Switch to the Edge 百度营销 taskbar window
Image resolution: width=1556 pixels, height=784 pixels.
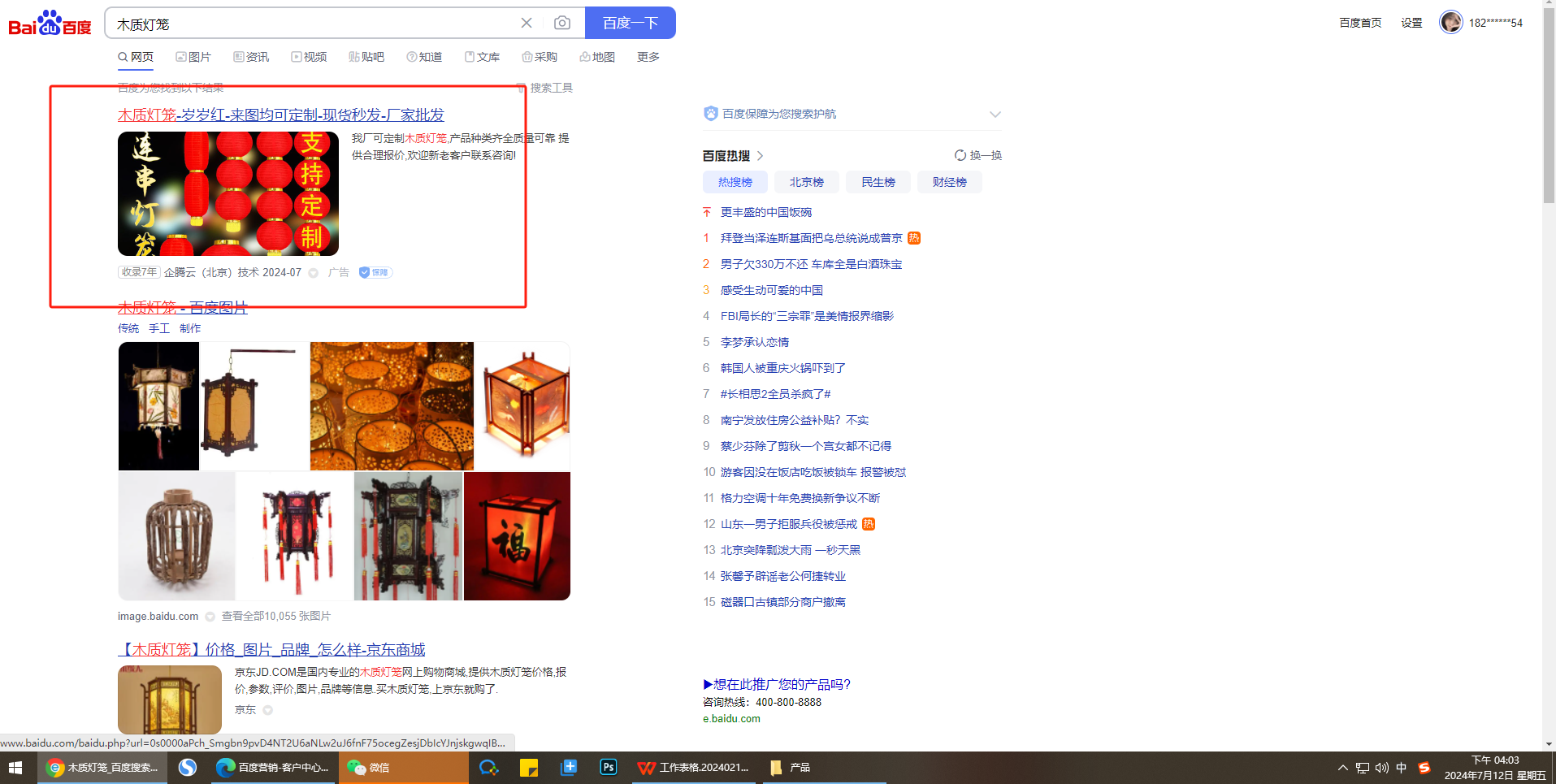pos(273,768)
